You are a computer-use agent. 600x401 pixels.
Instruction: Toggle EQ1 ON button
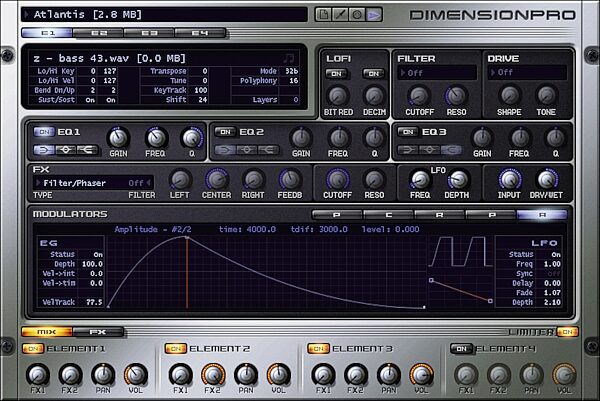pyautogui.click(x=44, y=132)
